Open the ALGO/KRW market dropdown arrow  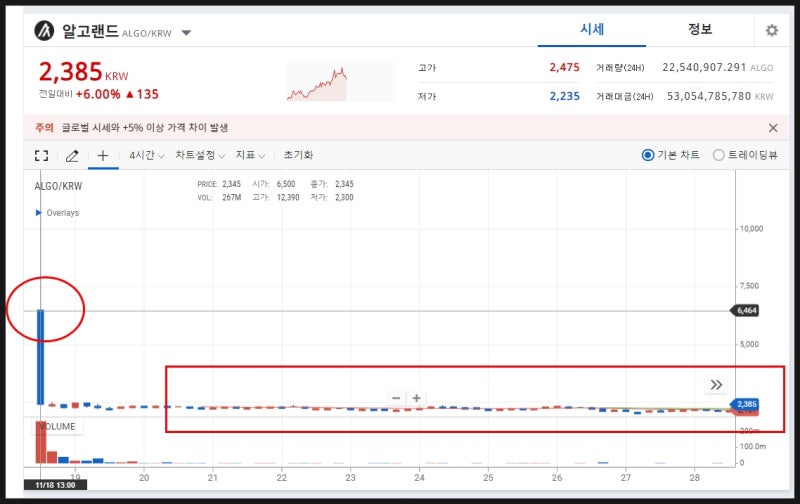pos(186,33)
